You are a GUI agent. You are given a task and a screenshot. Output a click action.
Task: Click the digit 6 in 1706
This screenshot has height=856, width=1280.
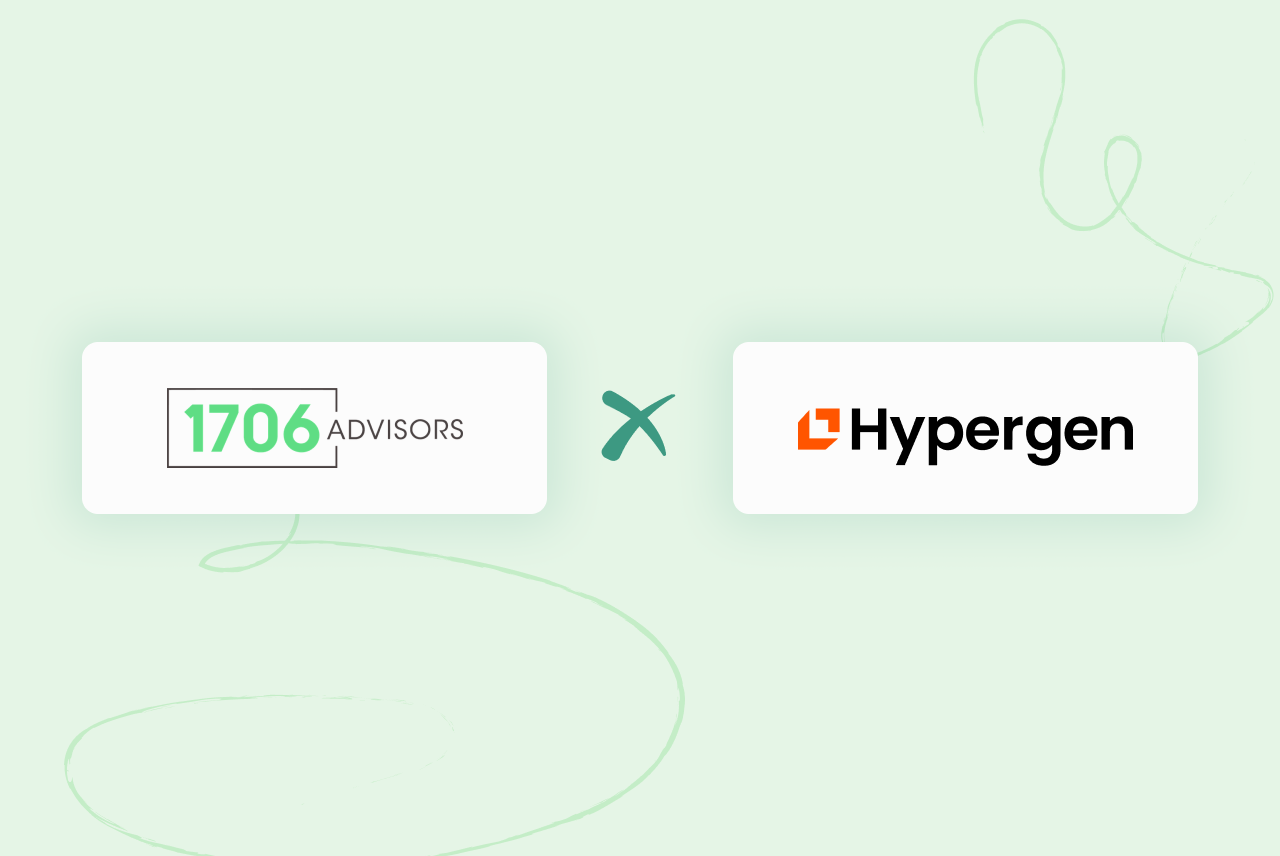(302, 428)
